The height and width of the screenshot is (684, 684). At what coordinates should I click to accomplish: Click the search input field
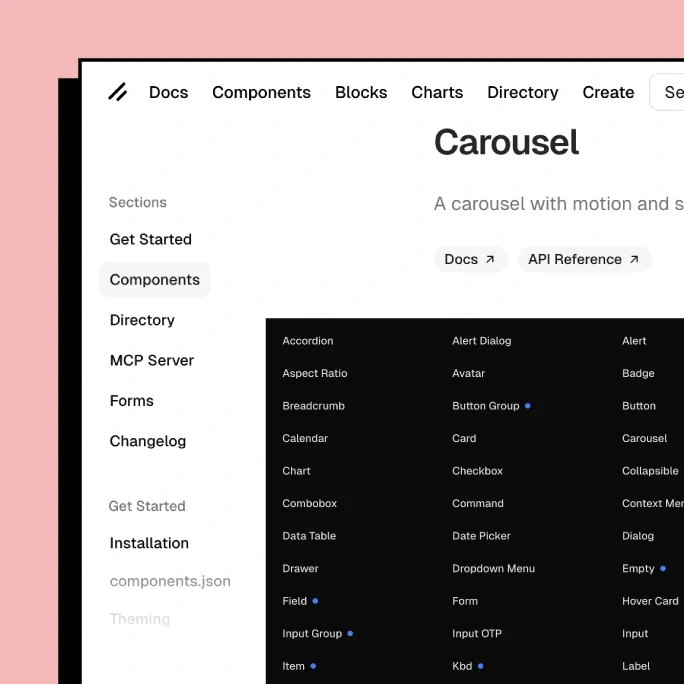668,92
